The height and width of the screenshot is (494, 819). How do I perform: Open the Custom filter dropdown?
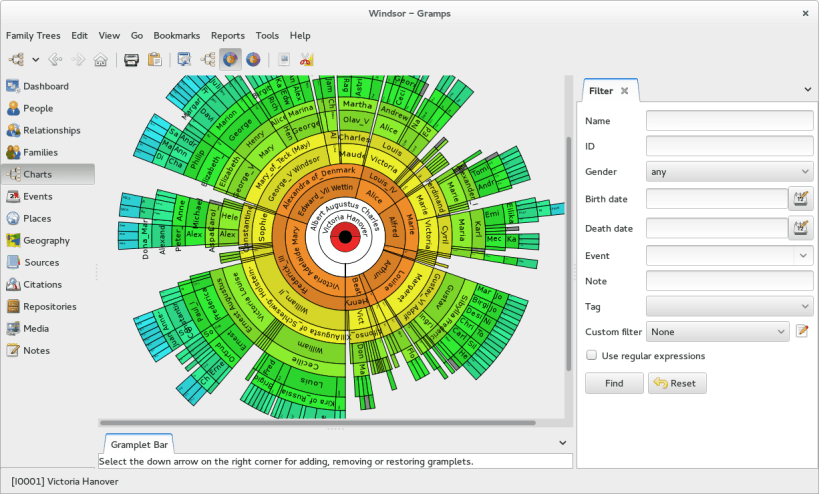(x=718, y=331)
